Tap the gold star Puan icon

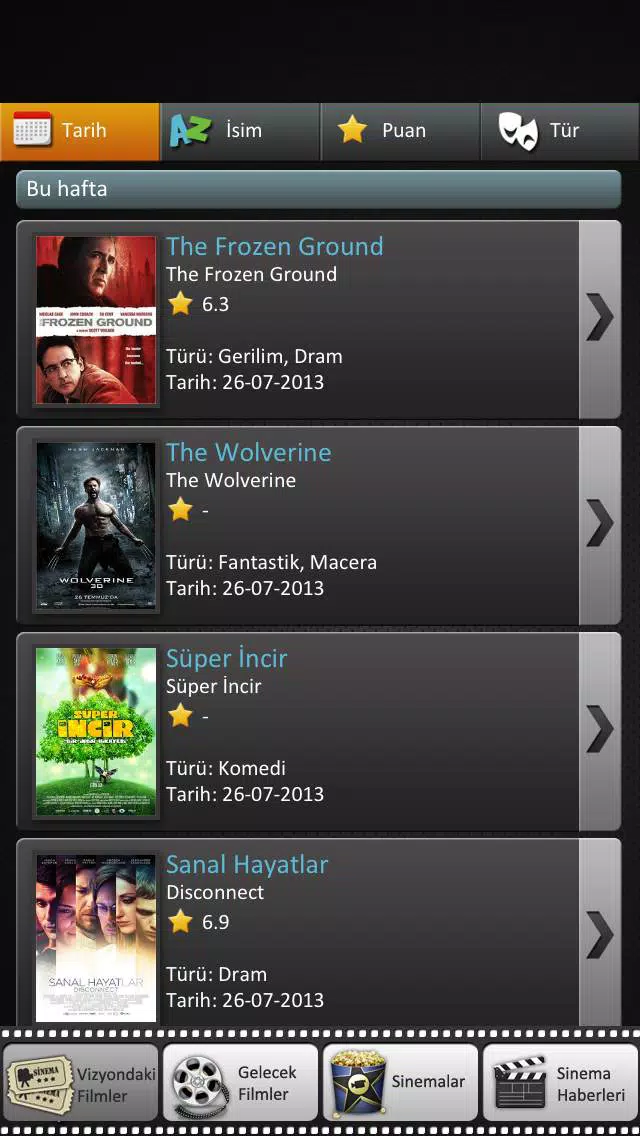(x=352, y=130)
